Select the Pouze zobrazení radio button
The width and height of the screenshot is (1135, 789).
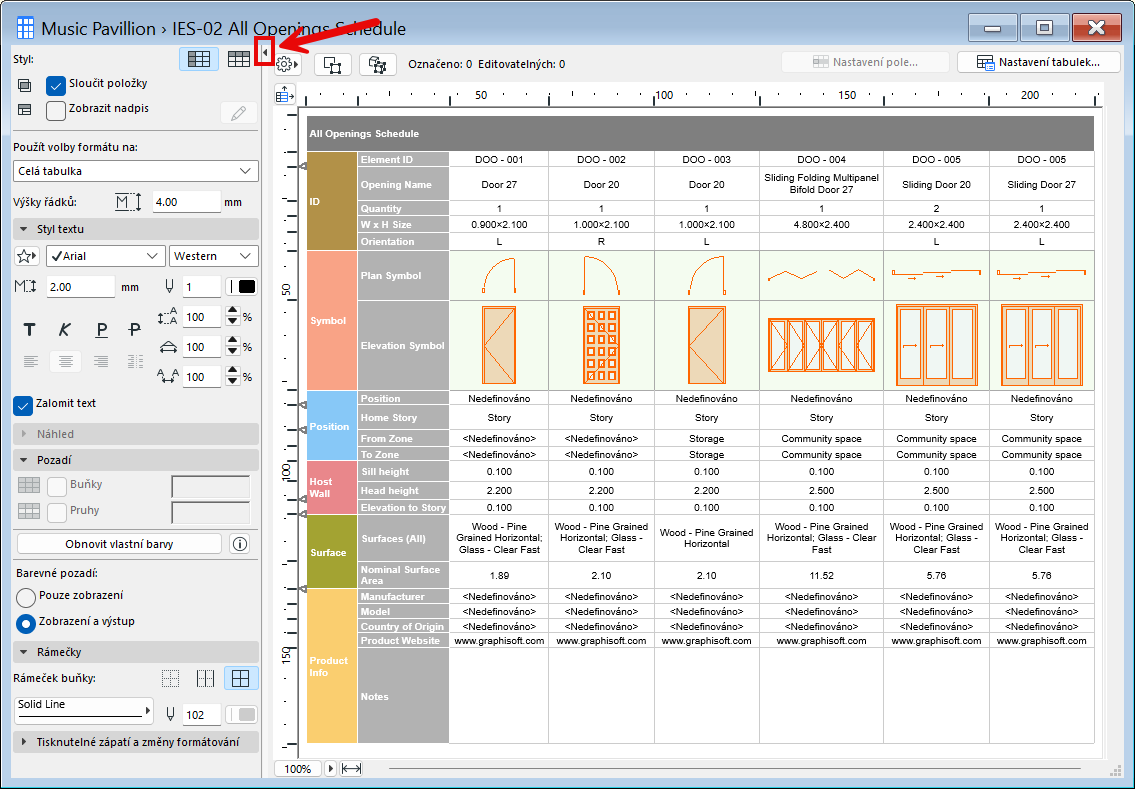(x=26, y=597)
